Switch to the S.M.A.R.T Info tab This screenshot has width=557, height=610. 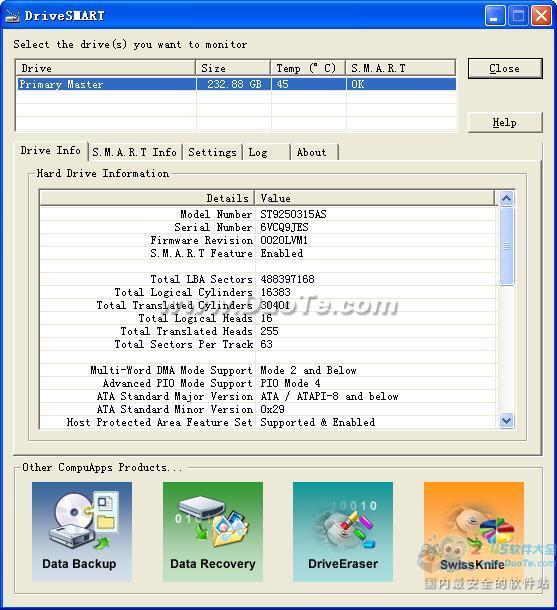135,152
